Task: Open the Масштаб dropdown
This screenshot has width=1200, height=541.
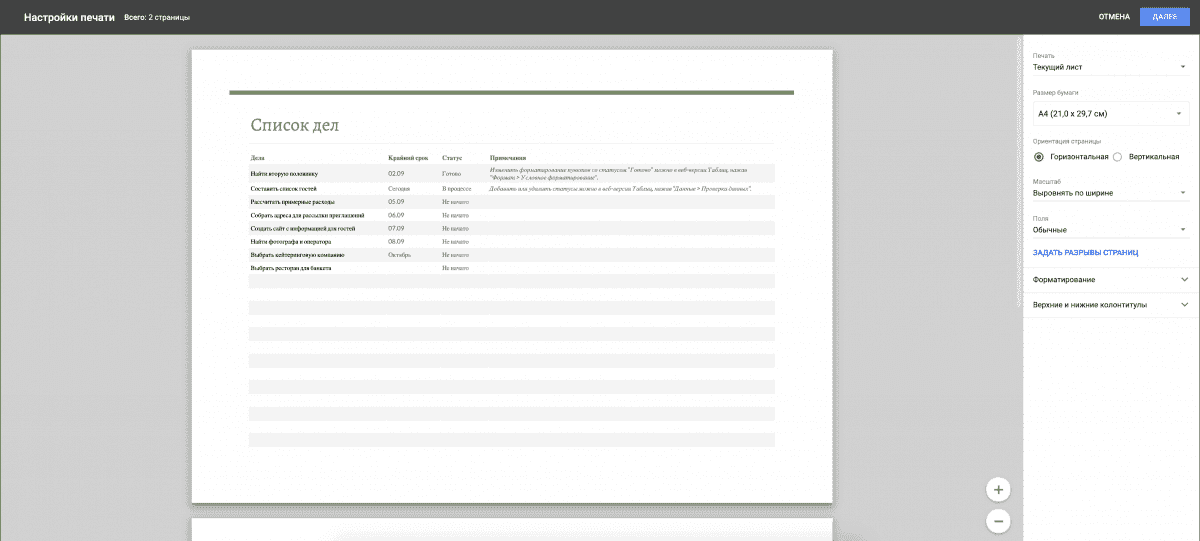Action: coord(1109,193)
